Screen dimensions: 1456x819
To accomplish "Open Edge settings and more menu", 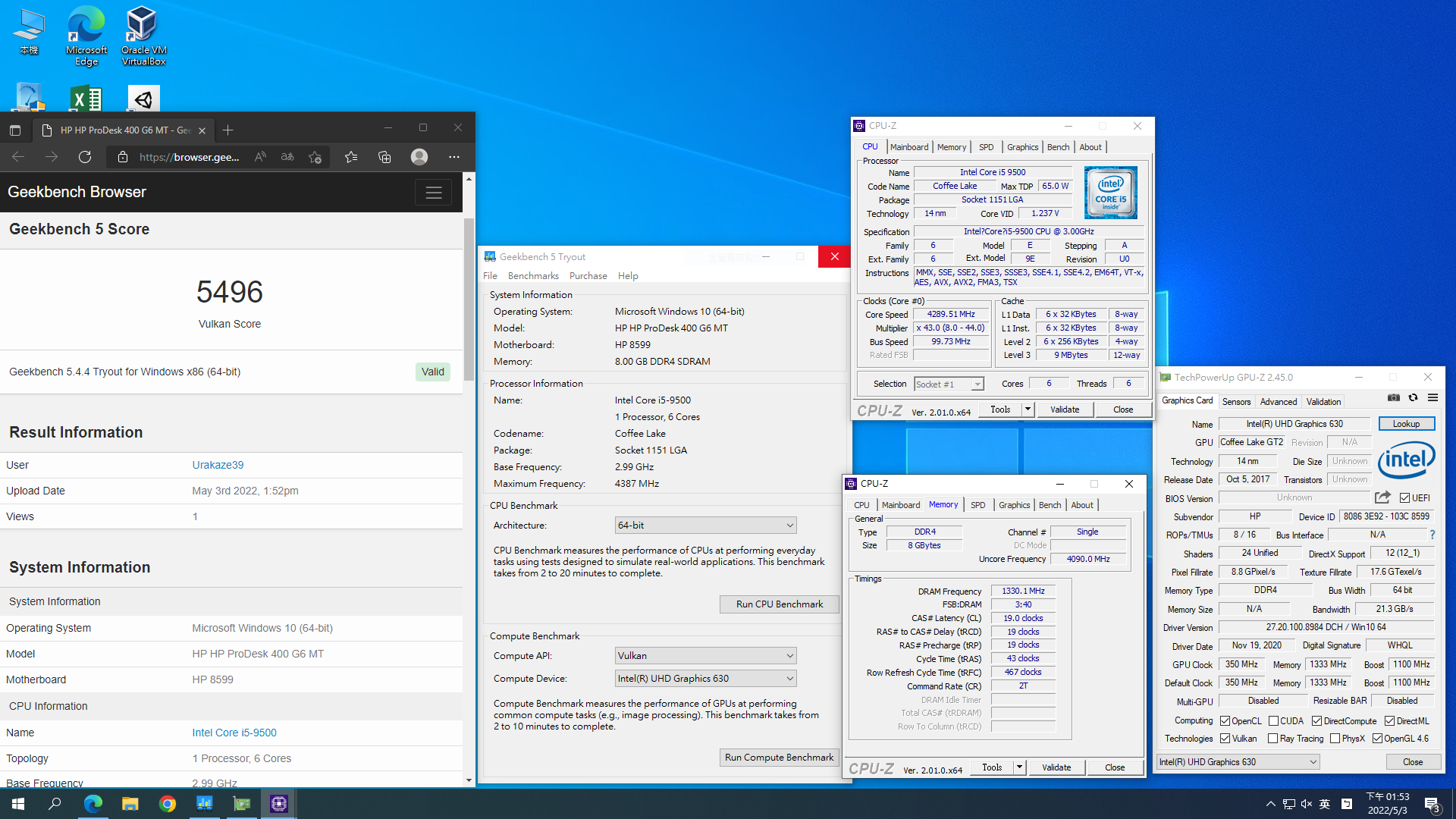I will tap(454, 157).
